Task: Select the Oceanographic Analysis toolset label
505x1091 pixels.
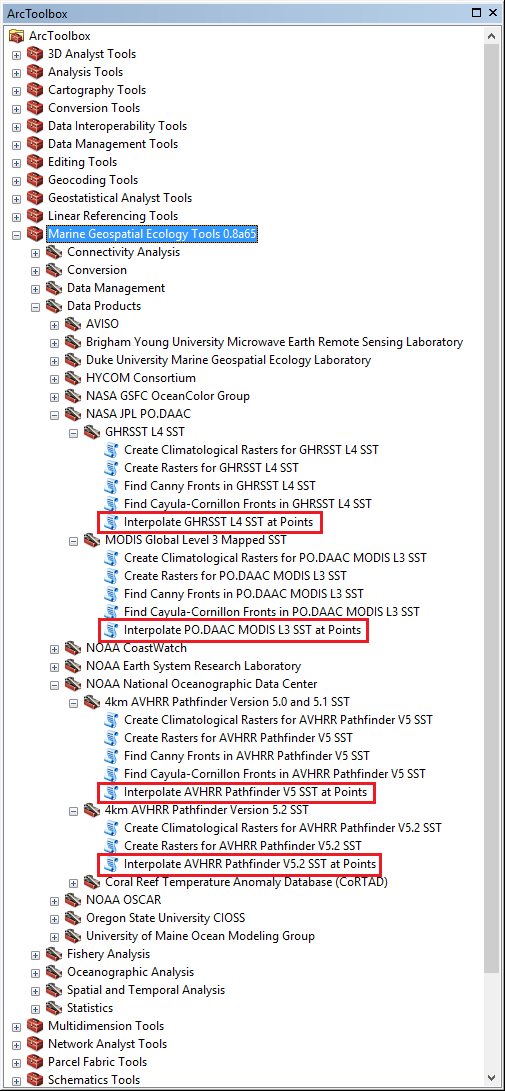Action: pos(130,972)
